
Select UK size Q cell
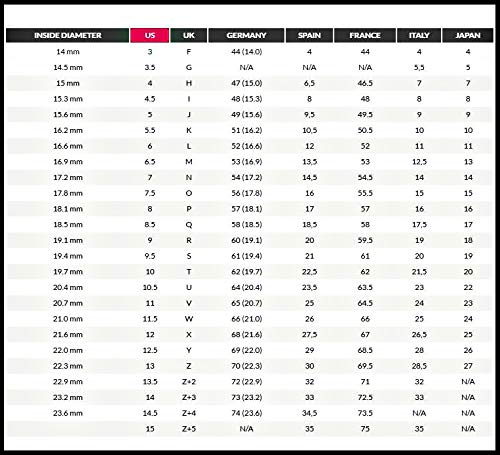click(x=189, y=225)
